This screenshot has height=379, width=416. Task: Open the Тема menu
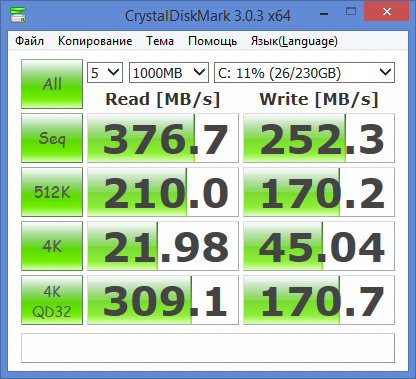[x=160, y=41]
